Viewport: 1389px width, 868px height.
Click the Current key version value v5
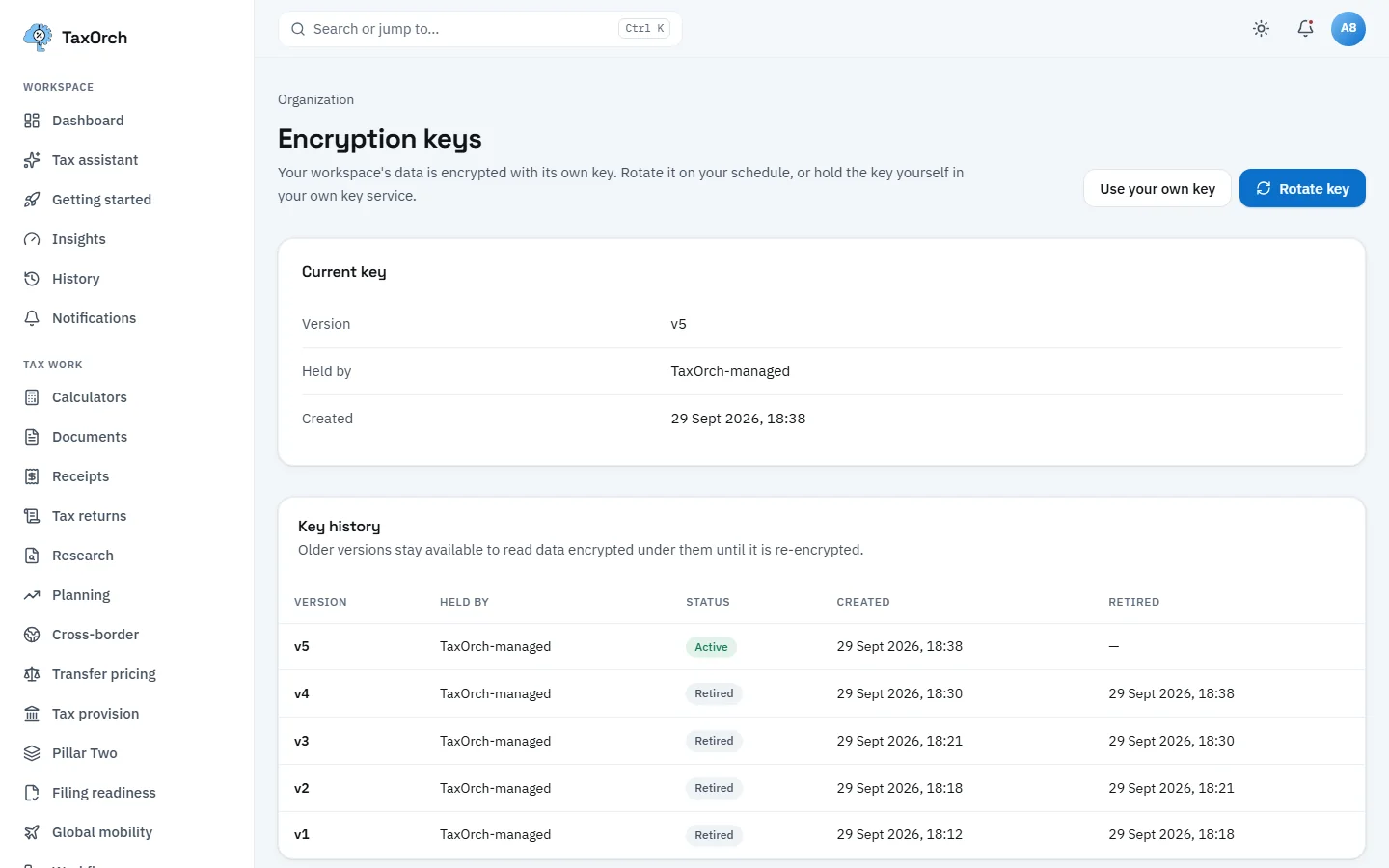point(679,324)
